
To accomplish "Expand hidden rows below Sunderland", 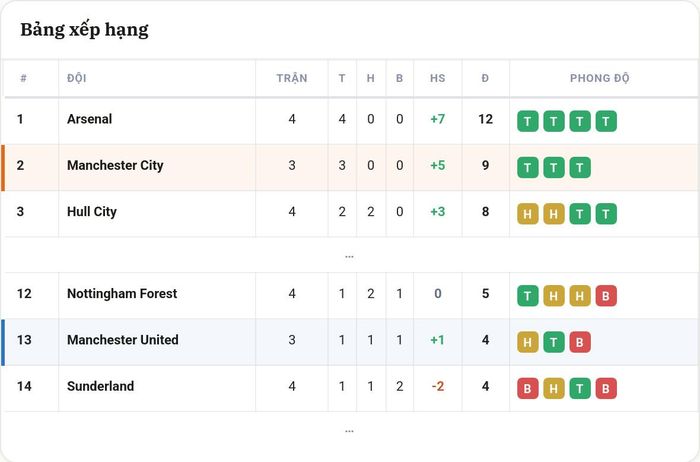I will (x=349, y=431).
